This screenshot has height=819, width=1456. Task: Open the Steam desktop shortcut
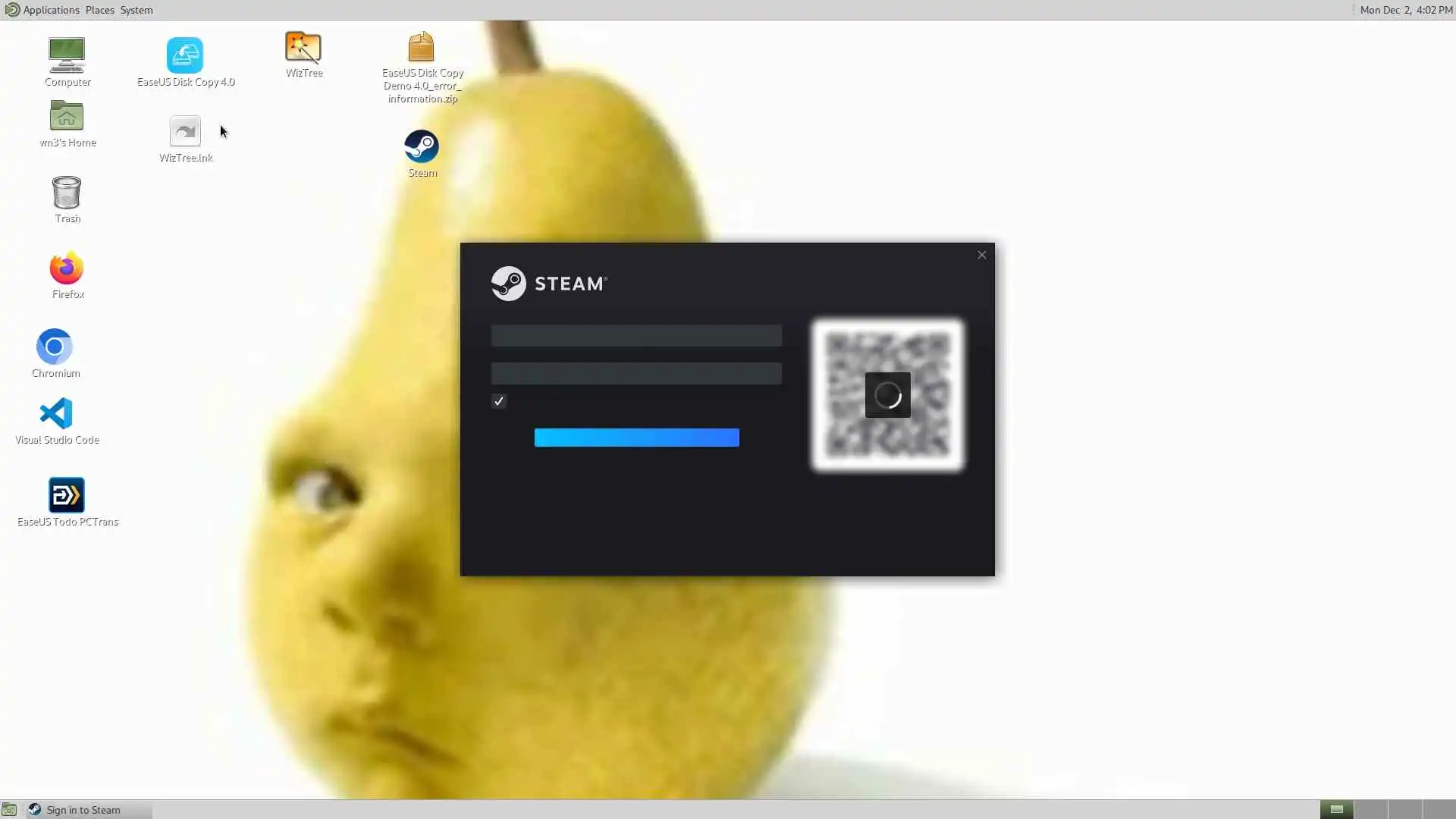pyautogui.click(x=422, y=147)
